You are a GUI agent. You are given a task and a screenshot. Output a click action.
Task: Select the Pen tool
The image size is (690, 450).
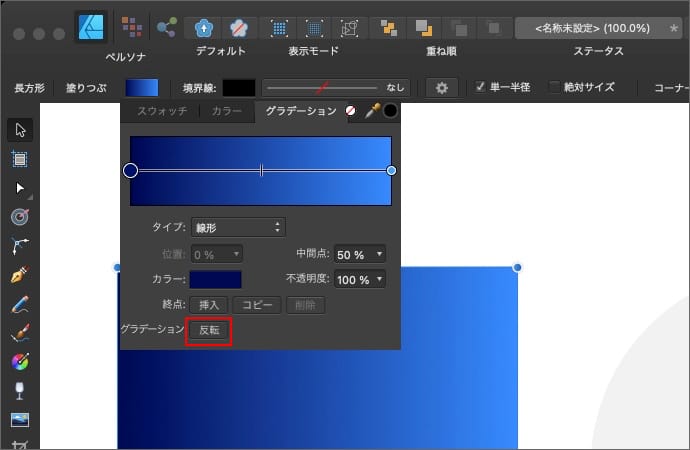[19, 275]
